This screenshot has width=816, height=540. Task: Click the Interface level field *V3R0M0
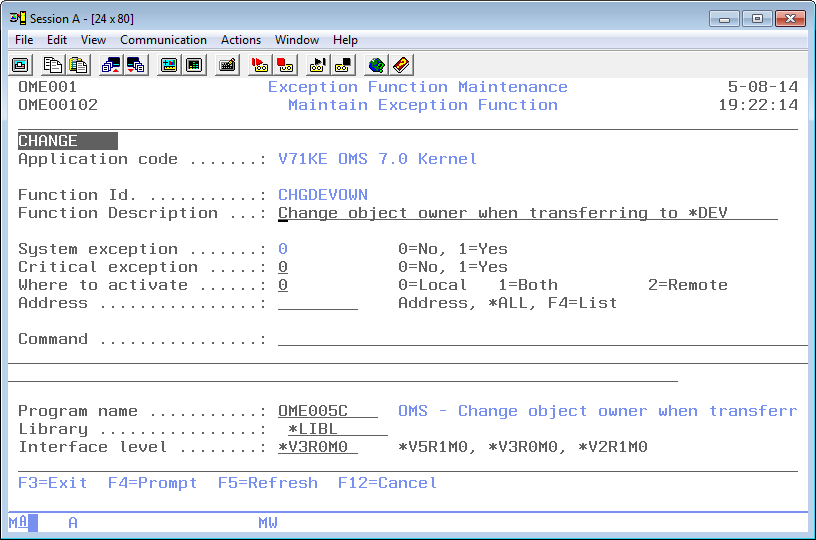[x=317, y=447]
